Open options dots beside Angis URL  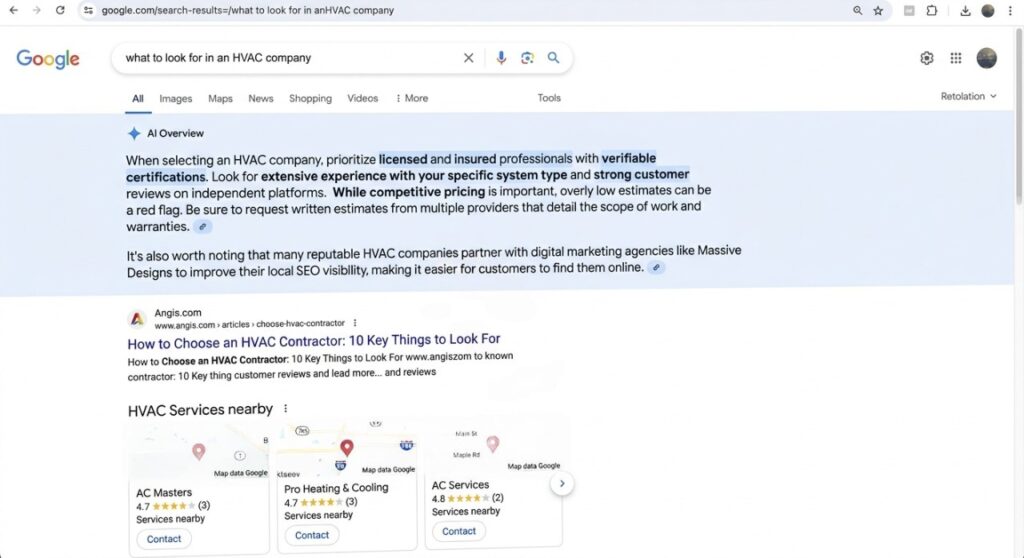[355, 323]
